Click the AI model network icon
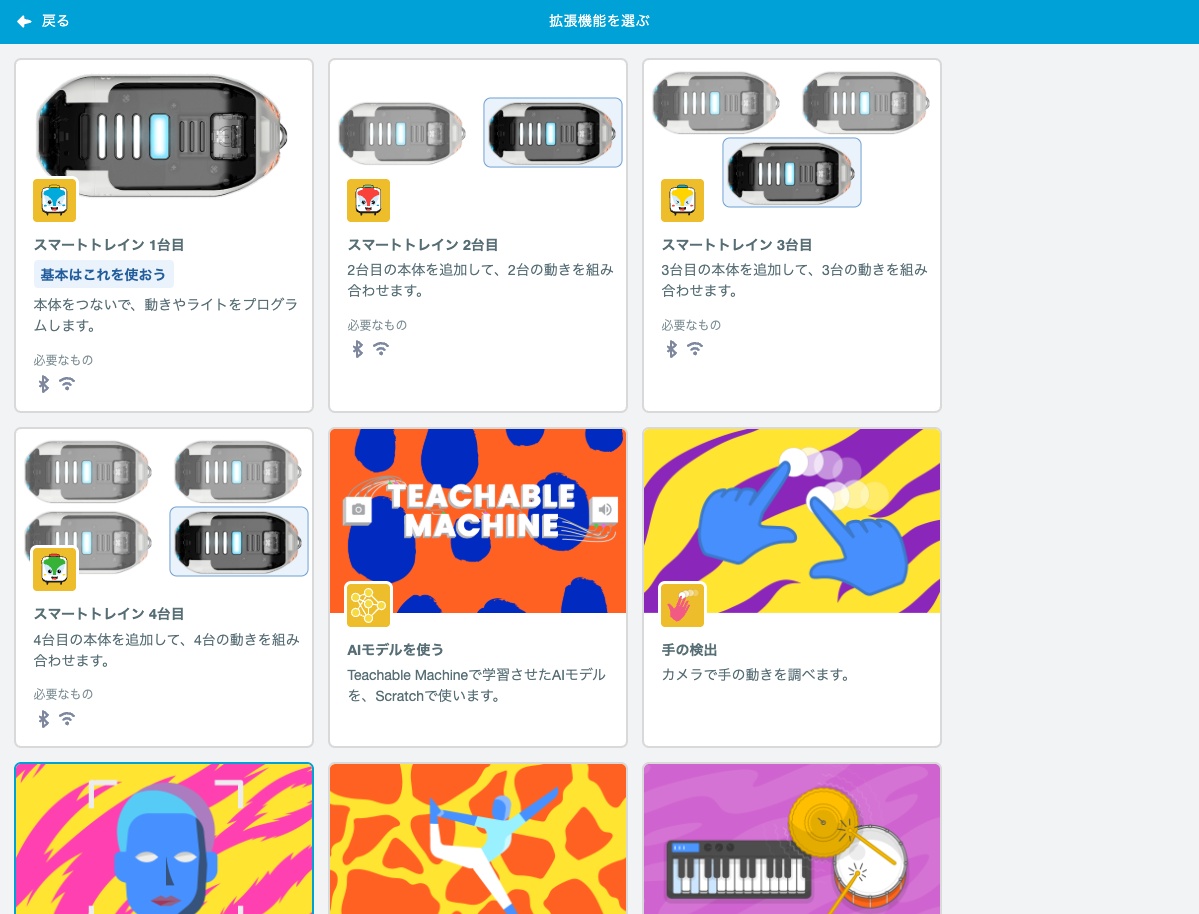Viewport: 1199px width, 914px height. coord(369,605)
